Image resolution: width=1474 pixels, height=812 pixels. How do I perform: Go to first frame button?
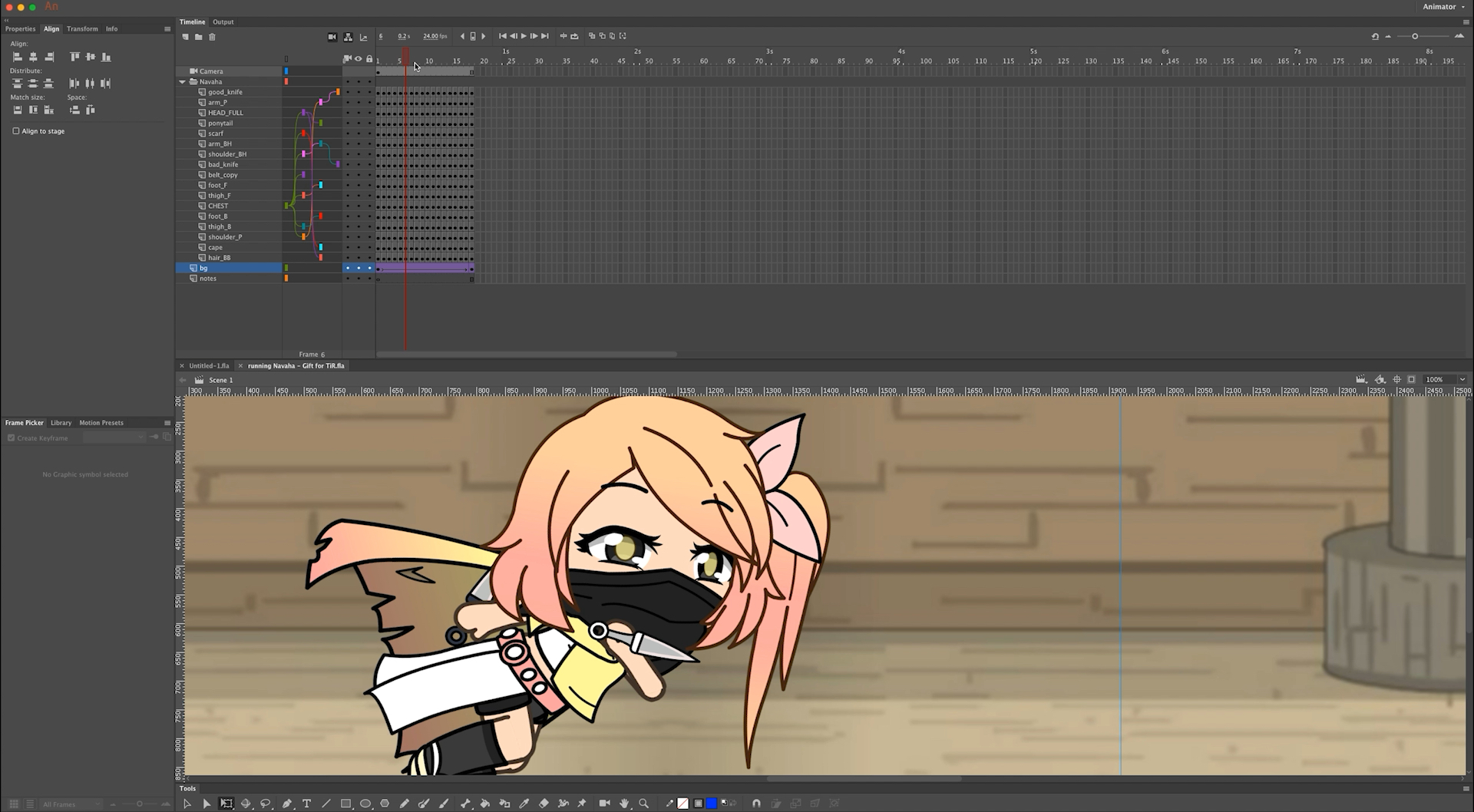pyautogui.click(x=502, y=36)
